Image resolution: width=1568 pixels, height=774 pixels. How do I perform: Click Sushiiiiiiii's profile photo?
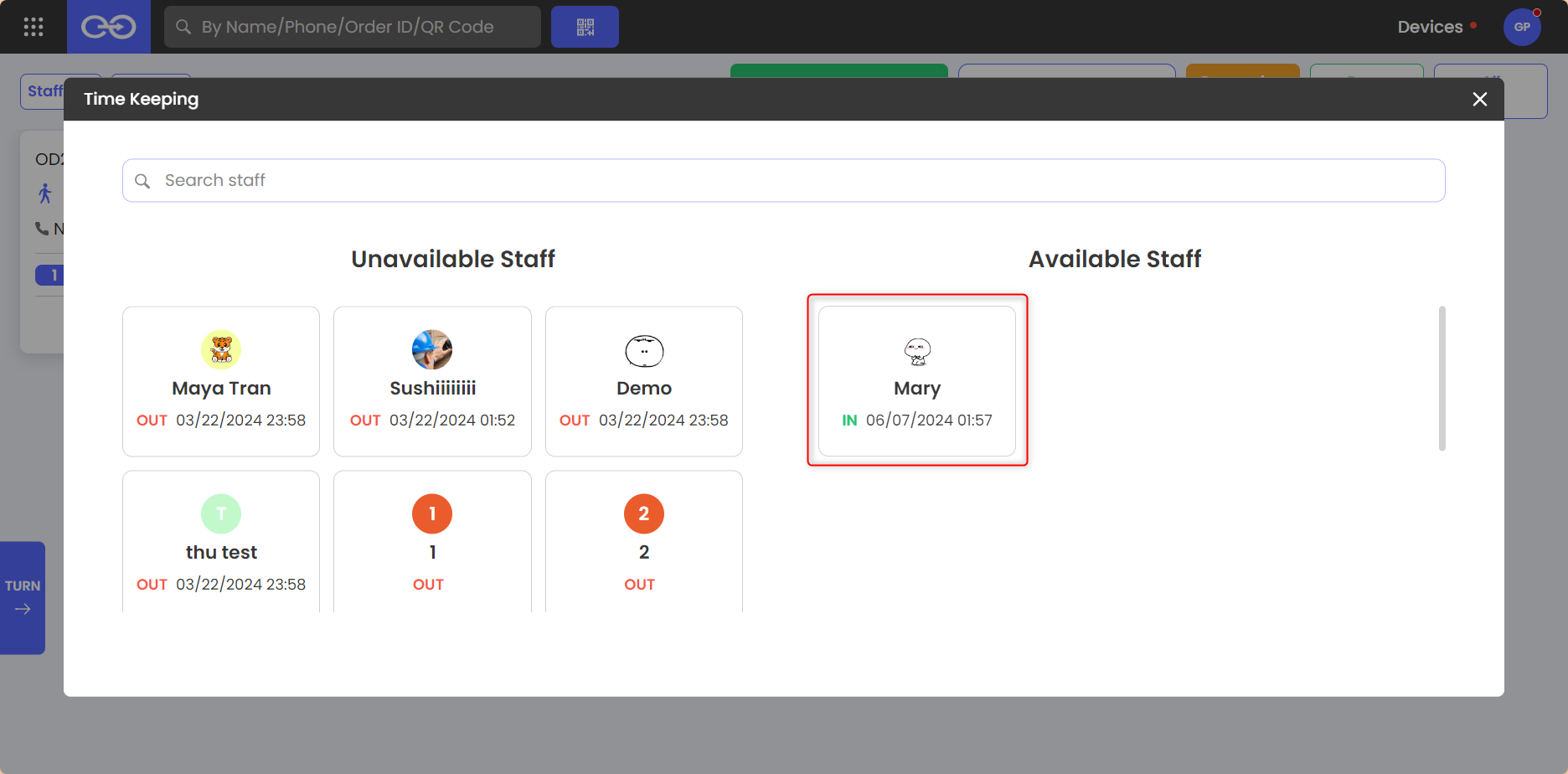(432, 349)
